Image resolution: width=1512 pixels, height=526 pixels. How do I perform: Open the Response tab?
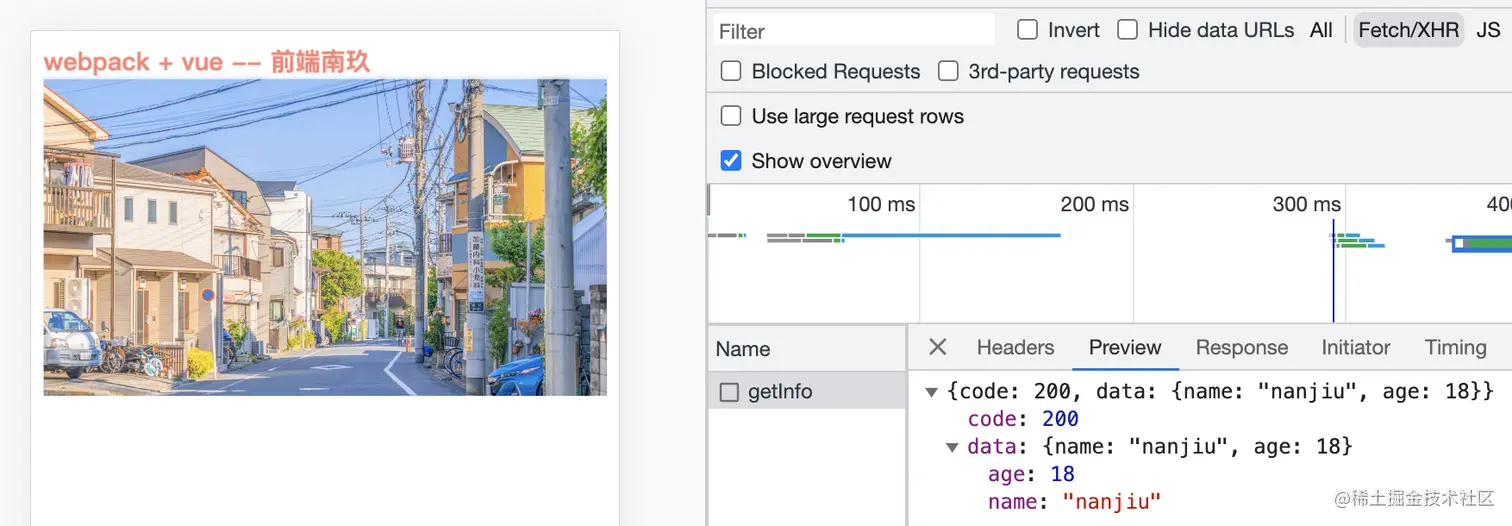pyautogui.click(x=1241, y=347)
